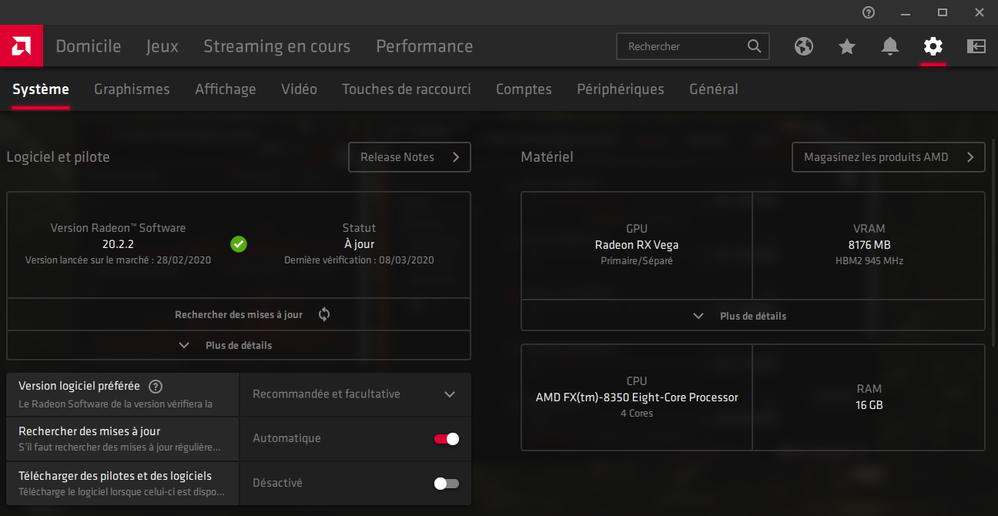Enable Télécharger des pilotes et des logiciels switch
The height and width of the screenshot is (516, 998).
pyautogui.click(x=446, y=484)
